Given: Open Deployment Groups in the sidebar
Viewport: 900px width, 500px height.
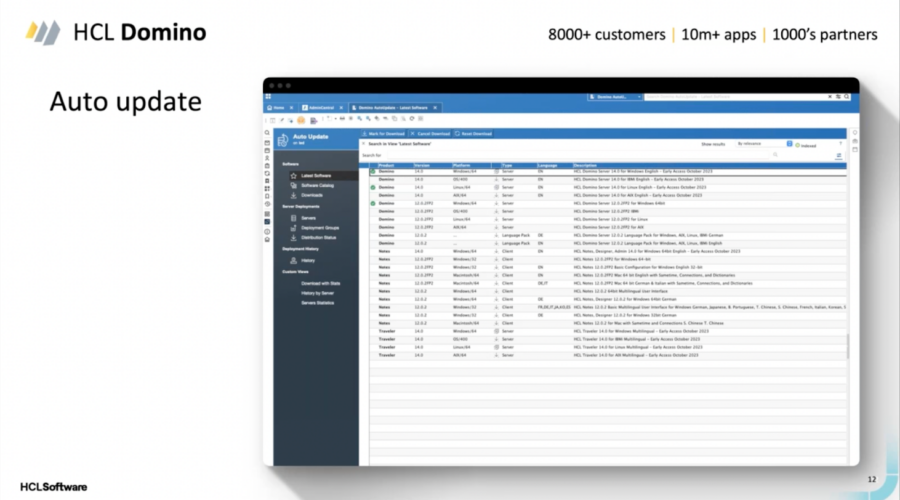Looking at the screenshot, I should (320, 228).
